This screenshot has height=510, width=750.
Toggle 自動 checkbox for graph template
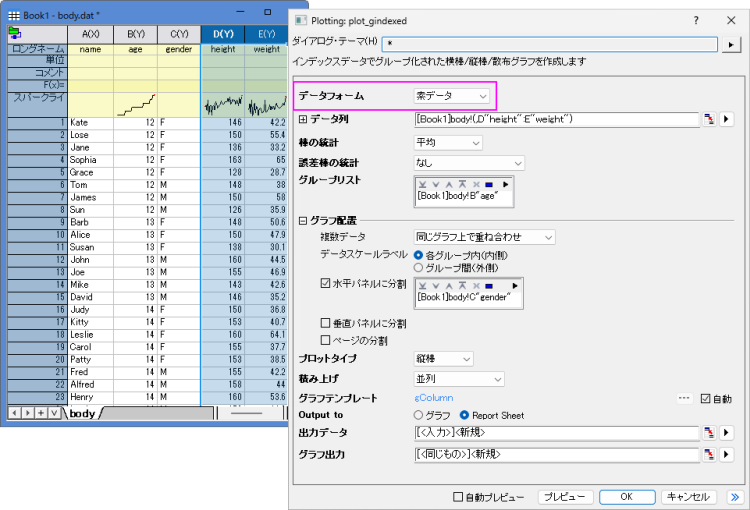tap(706, 399)
